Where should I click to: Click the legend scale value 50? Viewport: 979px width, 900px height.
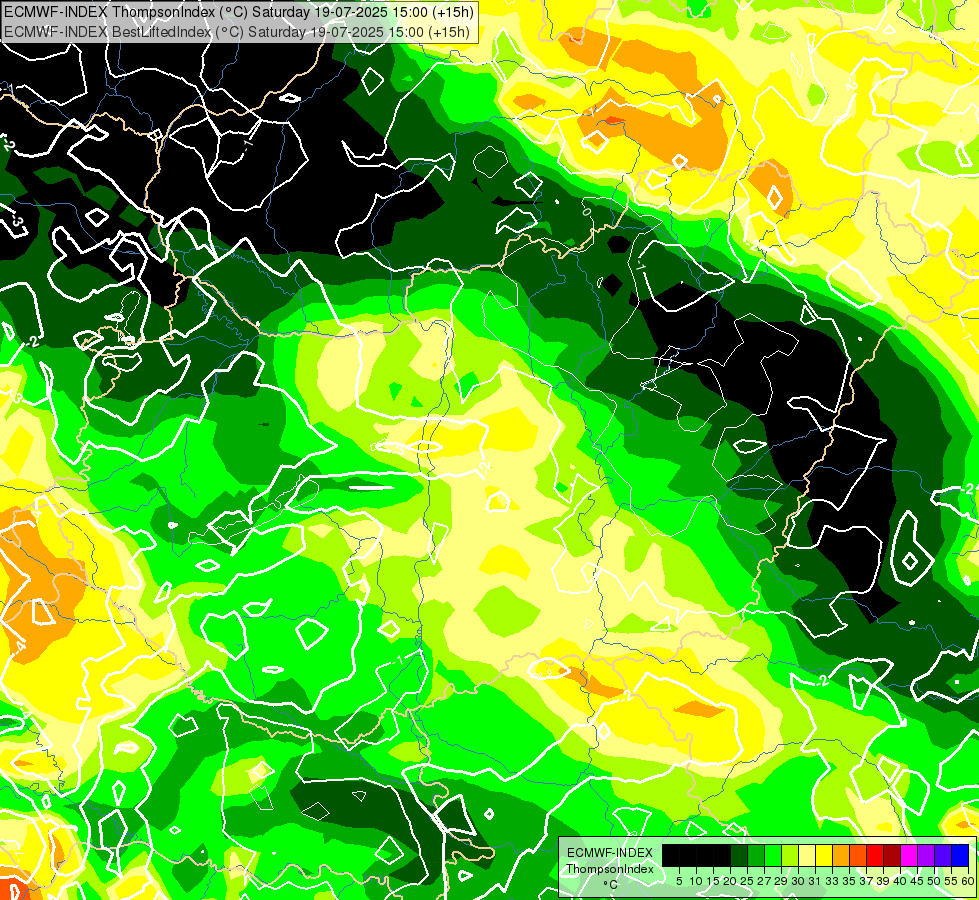(935, 881)
